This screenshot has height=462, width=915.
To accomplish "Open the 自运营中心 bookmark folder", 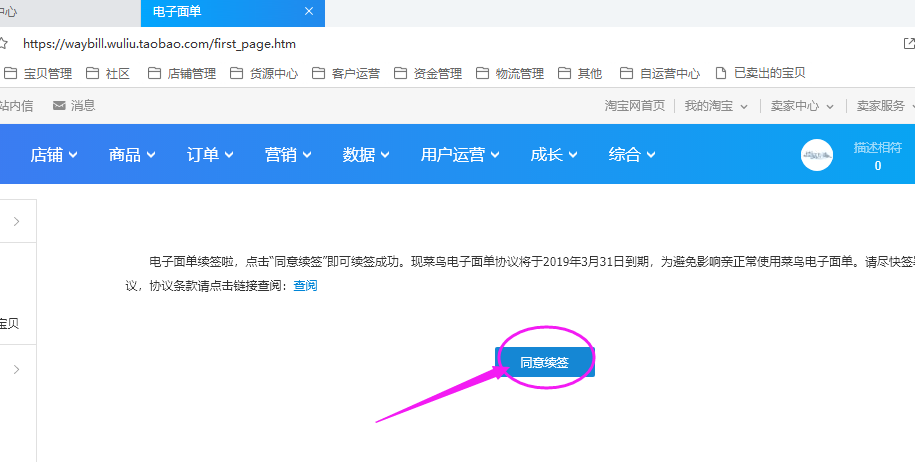I will click(660, 74).
